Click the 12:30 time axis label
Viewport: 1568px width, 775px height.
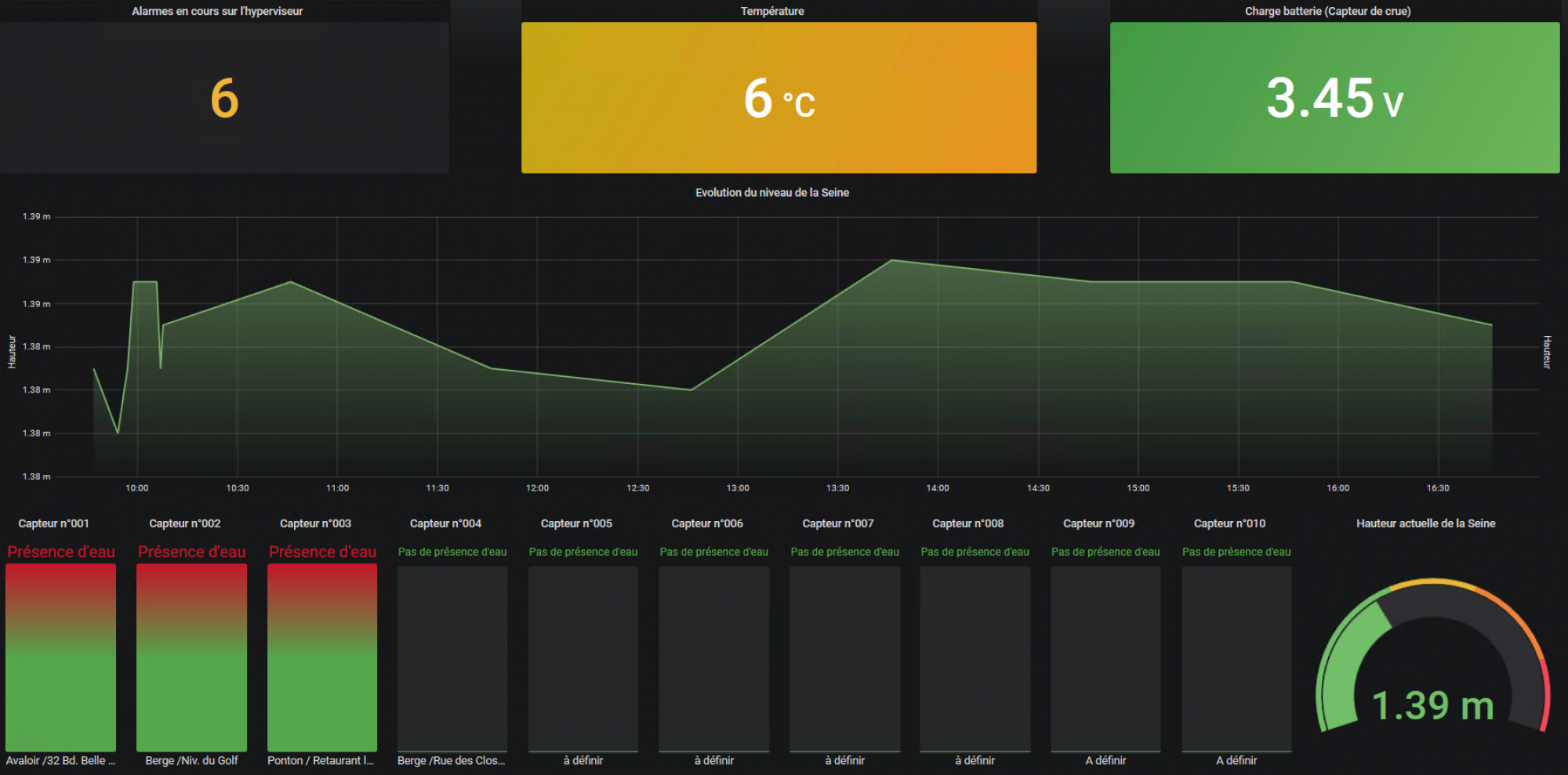638,488
